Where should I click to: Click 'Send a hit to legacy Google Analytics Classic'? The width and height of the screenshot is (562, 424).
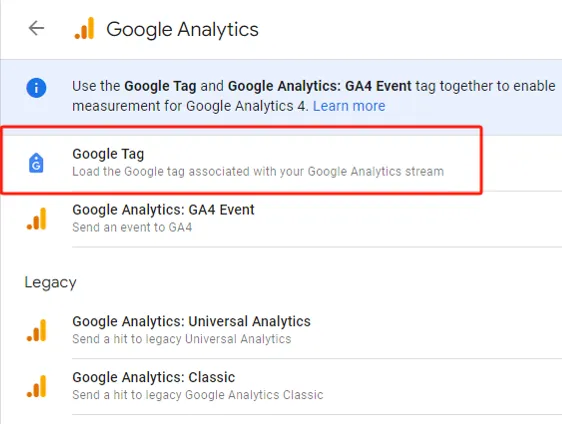tap(198, 395)
